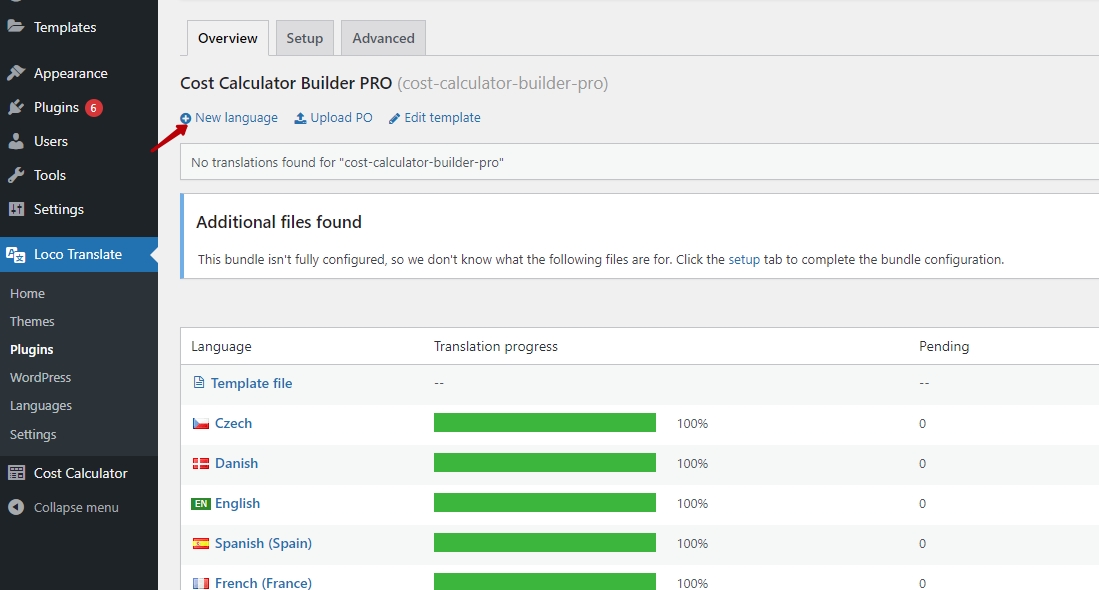The height and width of the screenshot is (590, 1099).
Task: Open the Template file link
Action: coord(252,383)
